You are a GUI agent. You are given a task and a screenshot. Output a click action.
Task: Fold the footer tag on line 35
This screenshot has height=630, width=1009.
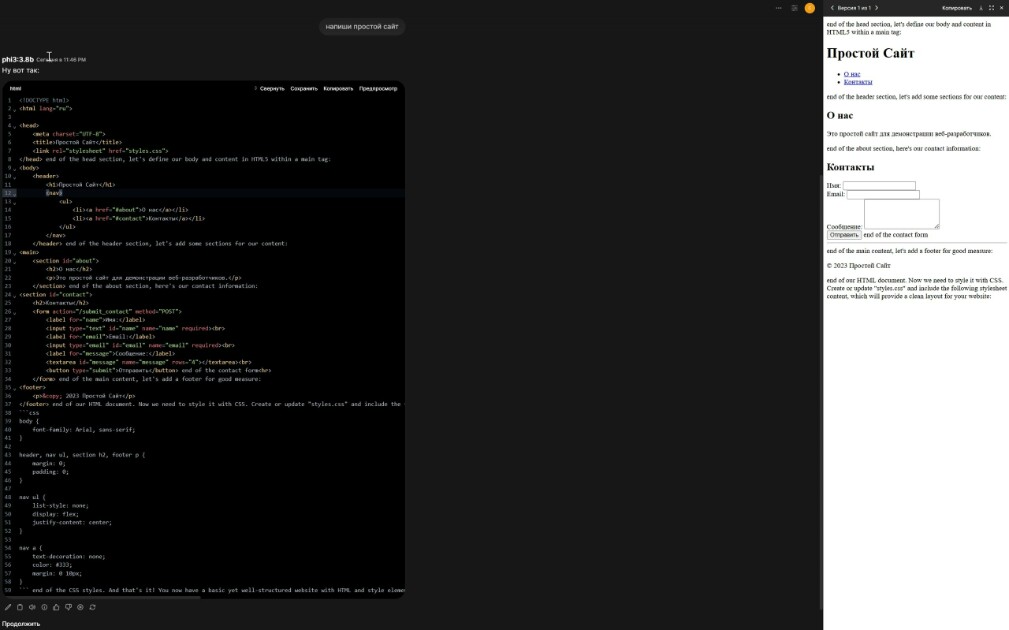point(15,387)
